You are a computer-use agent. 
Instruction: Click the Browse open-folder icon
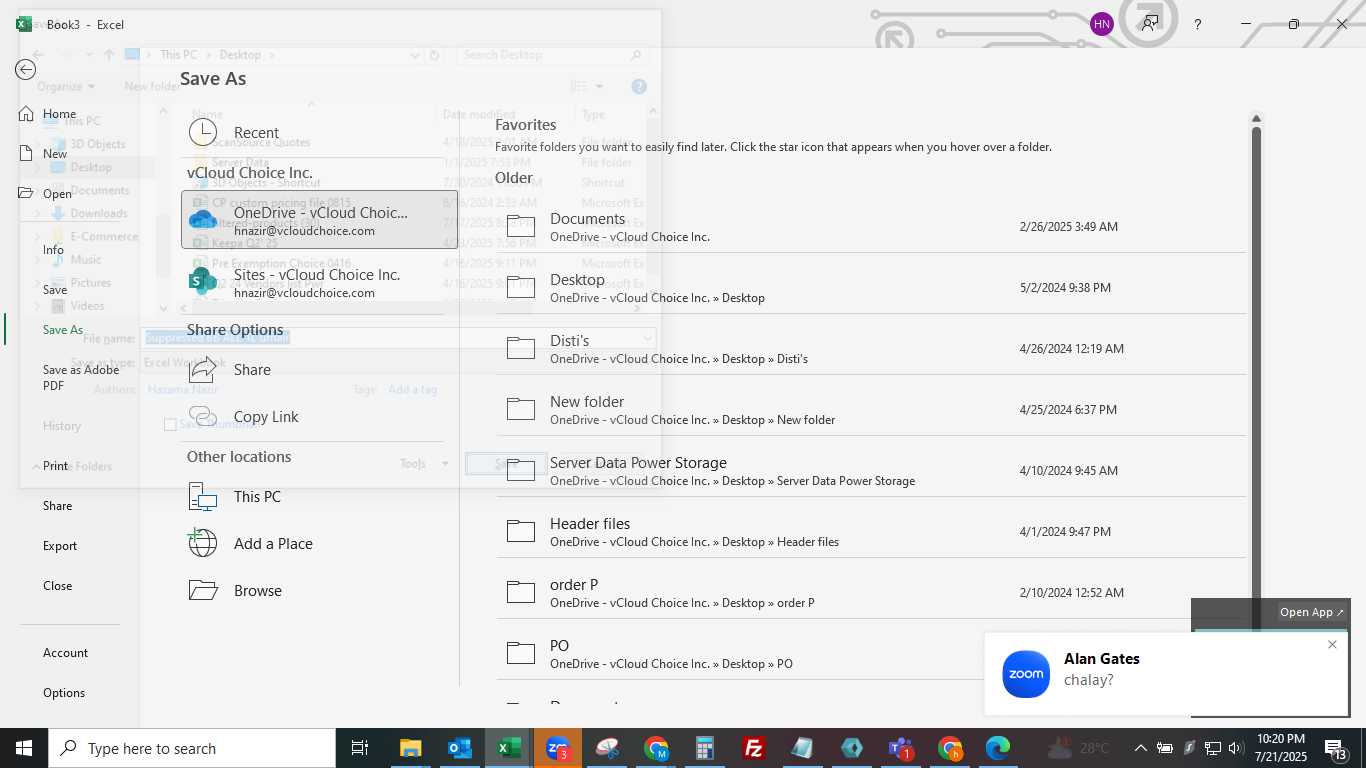point(203,590)
